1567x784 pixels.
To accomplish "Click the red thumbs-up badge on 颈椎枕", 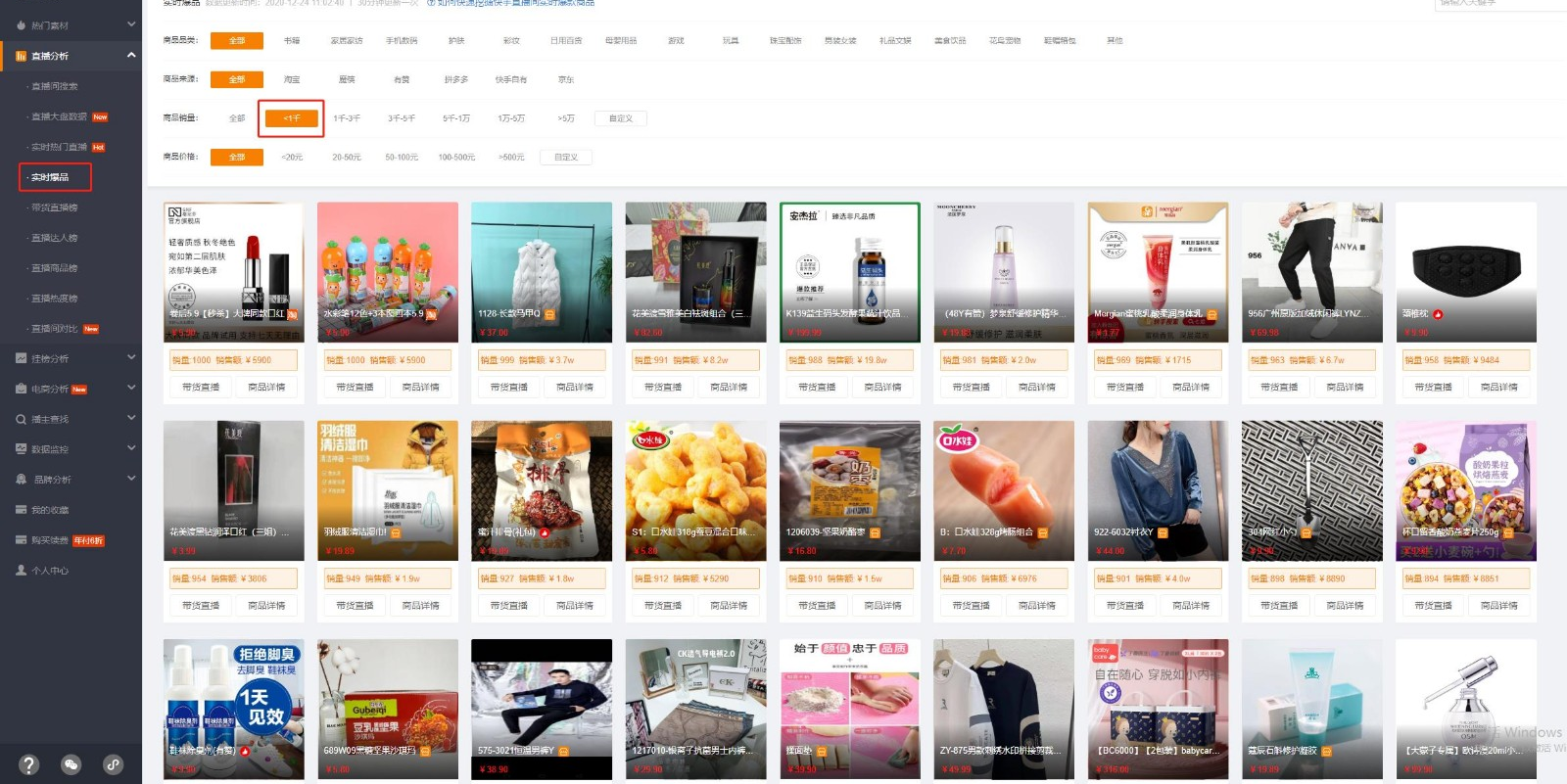I will [1438, 314].
